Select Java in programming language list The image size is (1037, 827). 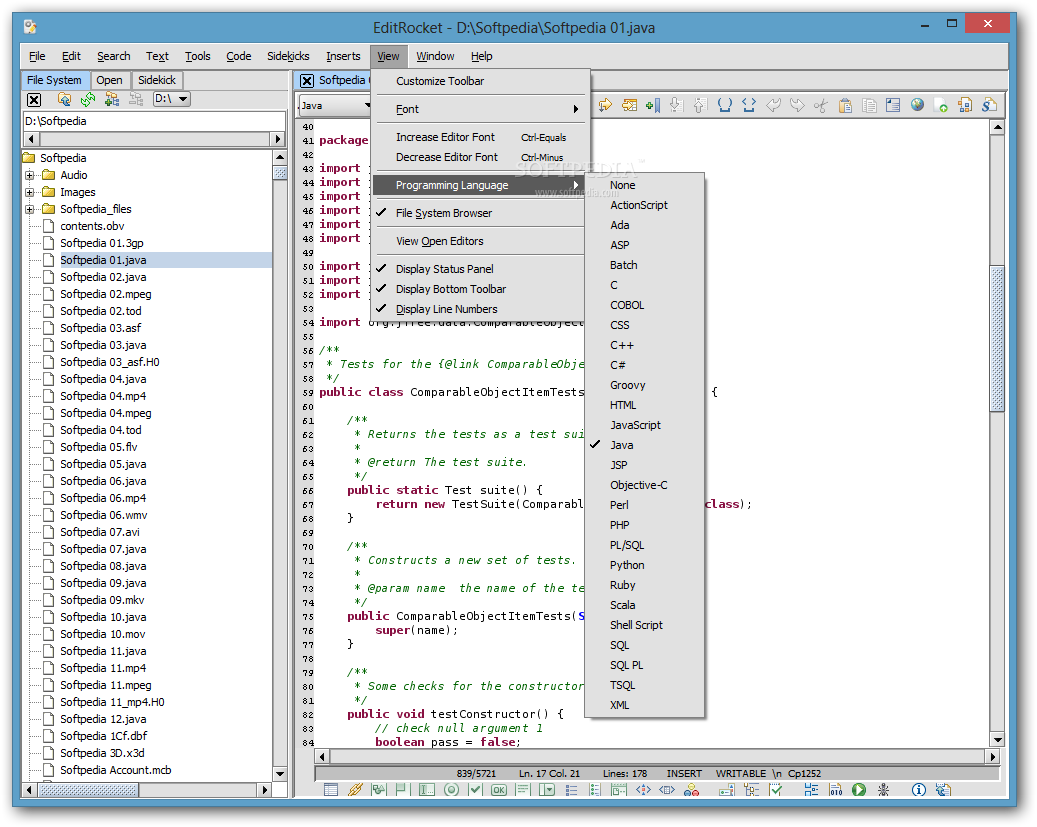(x=645, y=445)
